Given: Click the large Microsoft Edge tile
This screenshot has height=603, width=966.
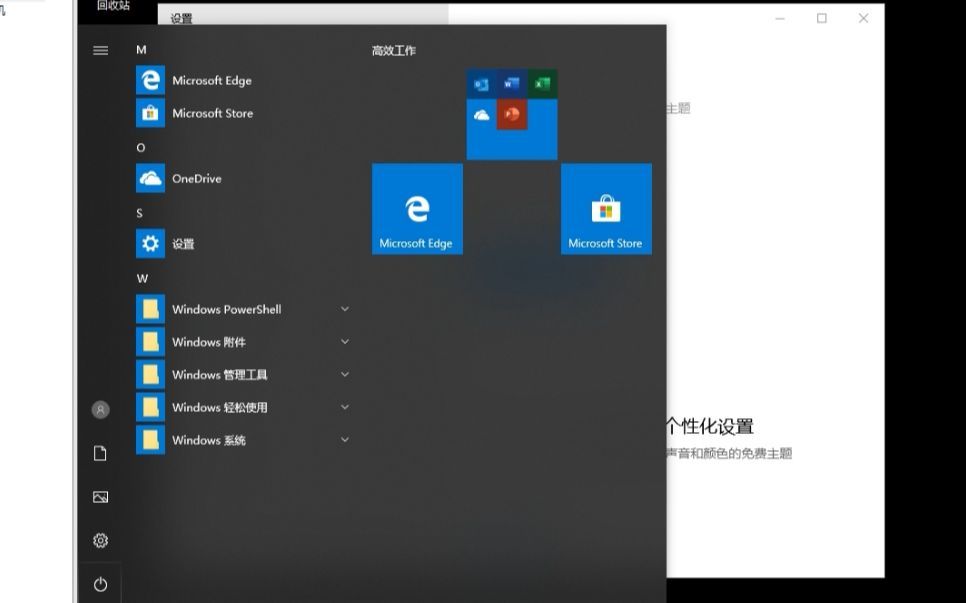Looking at the screenshot, I should [x=417, y=209].
